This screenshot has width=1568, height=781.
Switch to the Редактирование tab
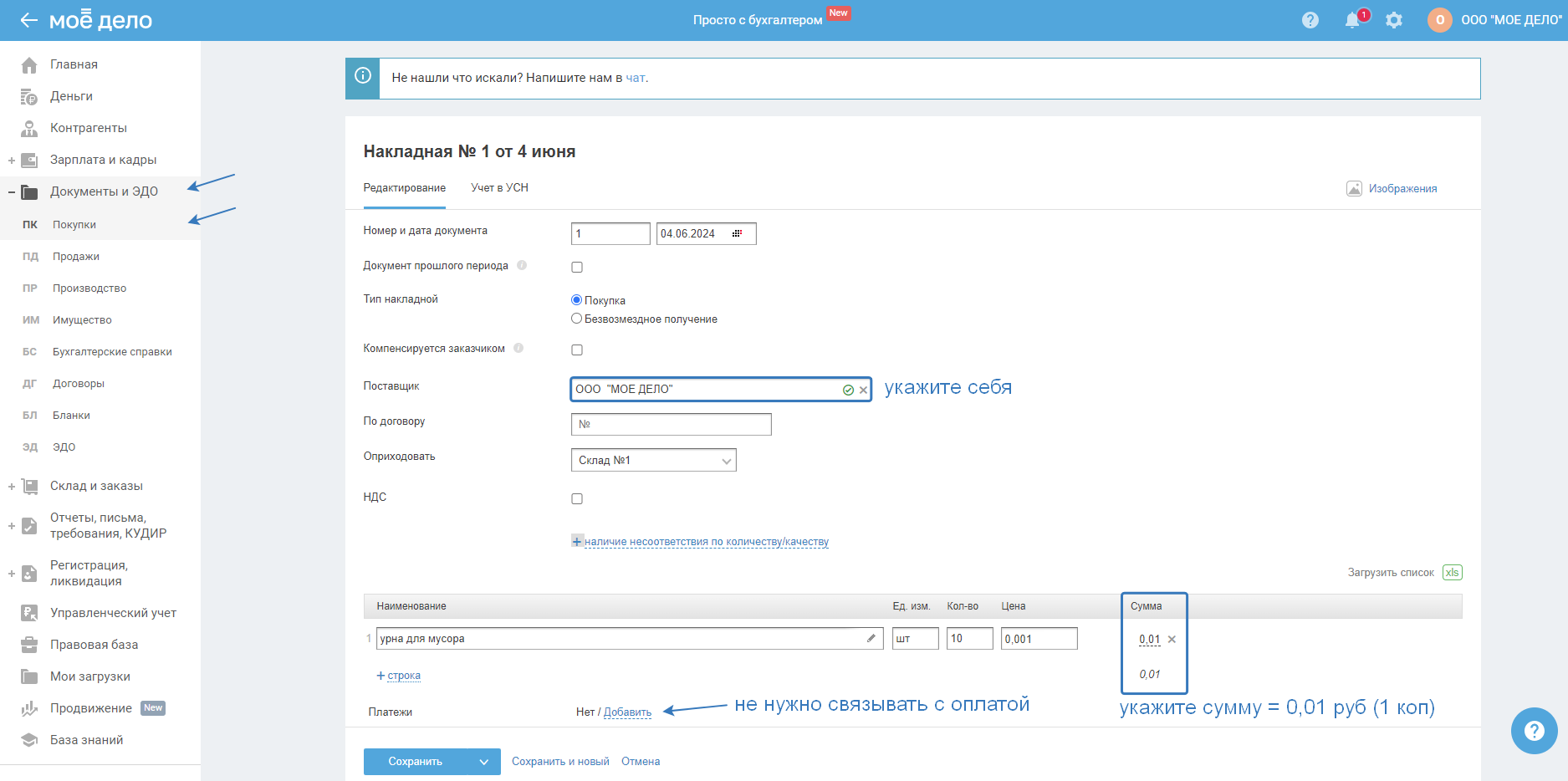405,188
